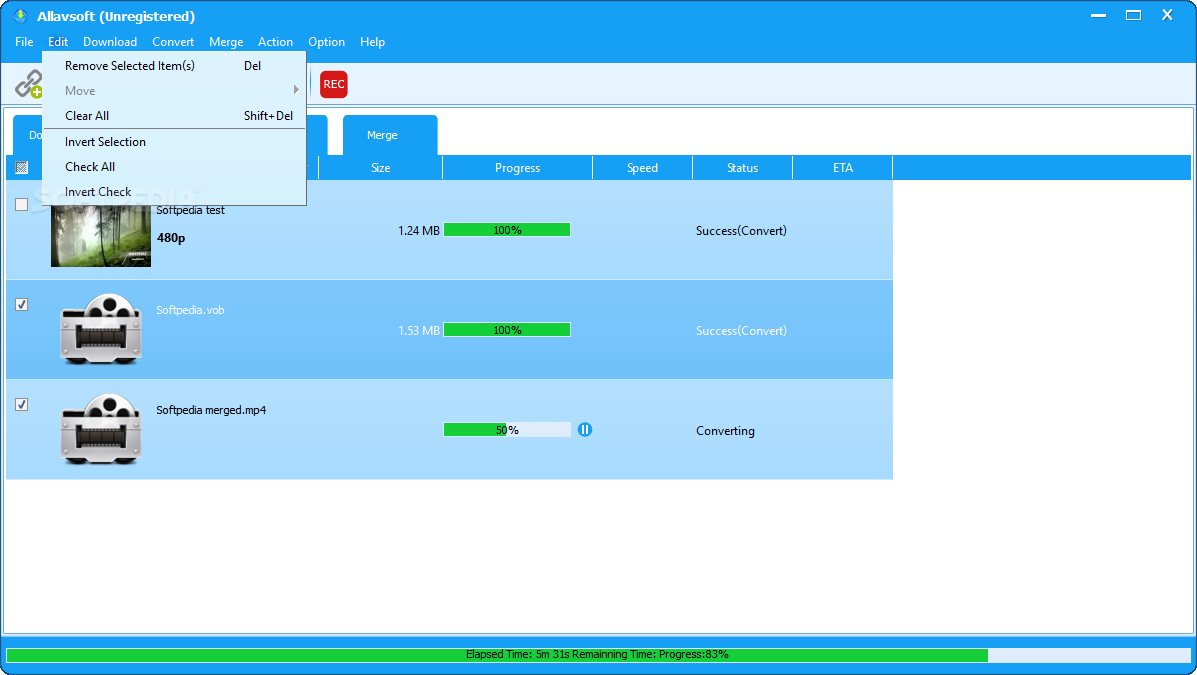The width and height of the screenshot is (1197, 675).
Task: Toggle the select-all checkbox in the header
Action: click(21, 167)
